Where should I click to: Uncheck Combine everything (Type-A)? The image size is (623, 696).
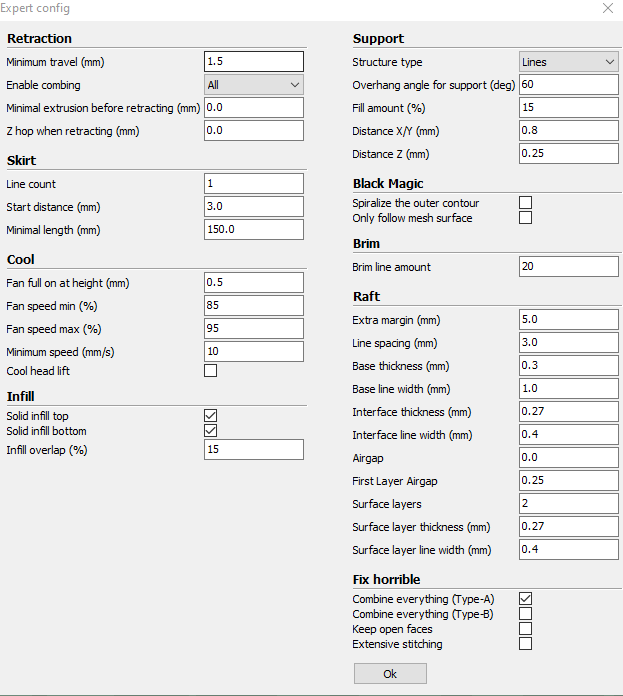pyautogui.click(x=526, y=599)
